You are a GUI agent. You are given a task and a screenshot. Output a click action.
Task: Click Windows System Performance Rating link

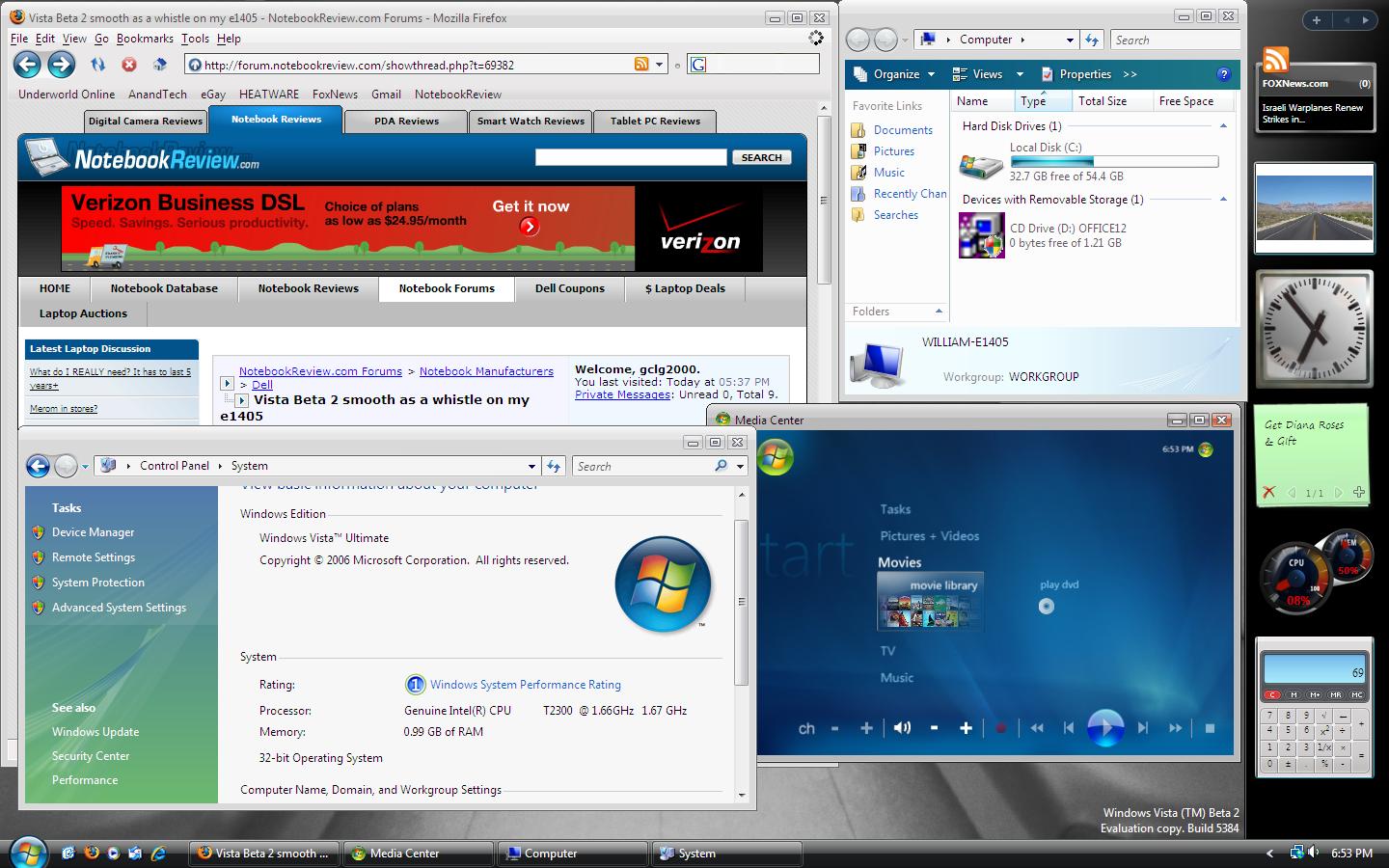click(x=526, y=685)
